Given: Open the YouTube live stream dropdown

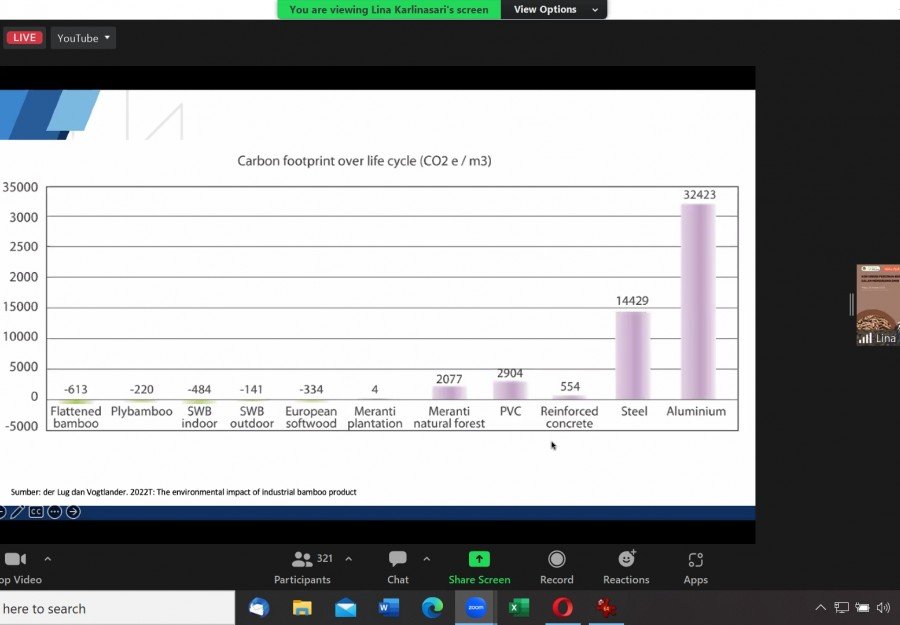Looking at the screenshot, I should (83, 38).
